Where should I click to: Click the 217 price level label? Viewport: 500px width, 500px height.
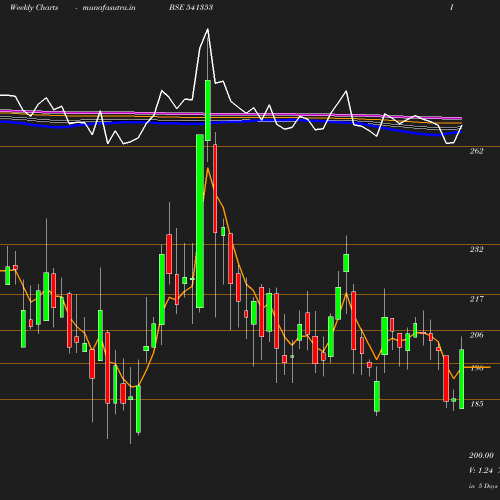click(x=476, y=299)
